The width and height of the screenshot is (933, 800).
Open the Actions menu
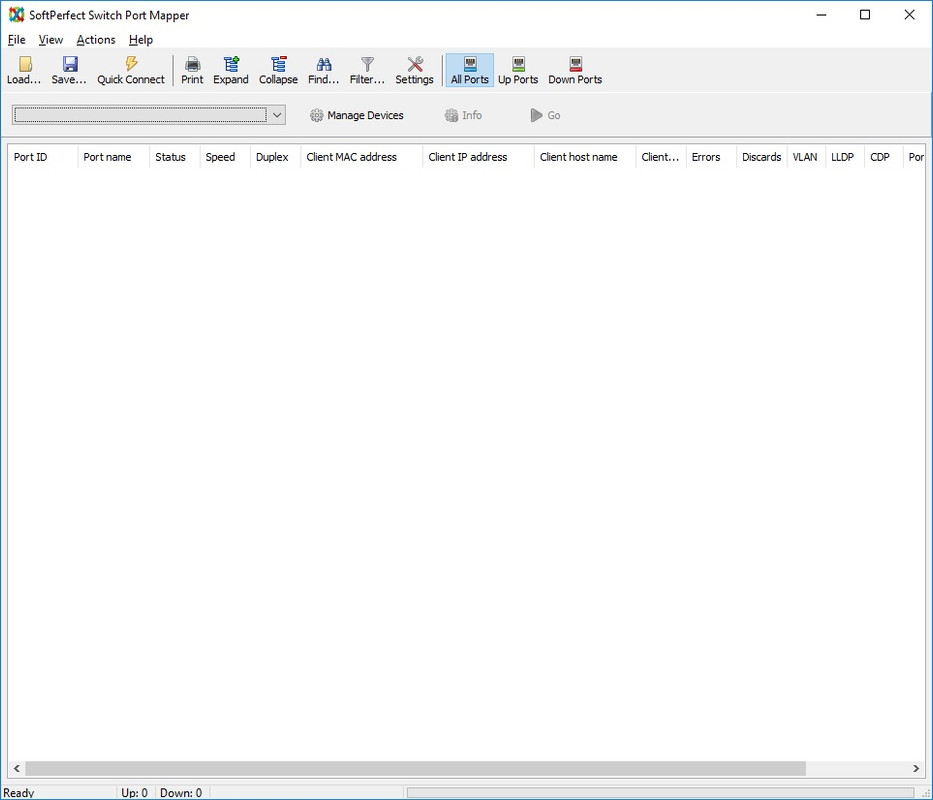[96, 40]
